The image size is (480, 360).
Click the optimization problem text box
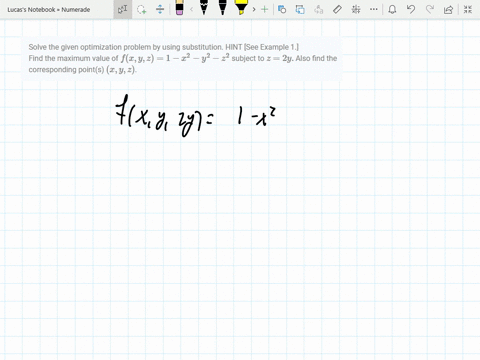182,58
